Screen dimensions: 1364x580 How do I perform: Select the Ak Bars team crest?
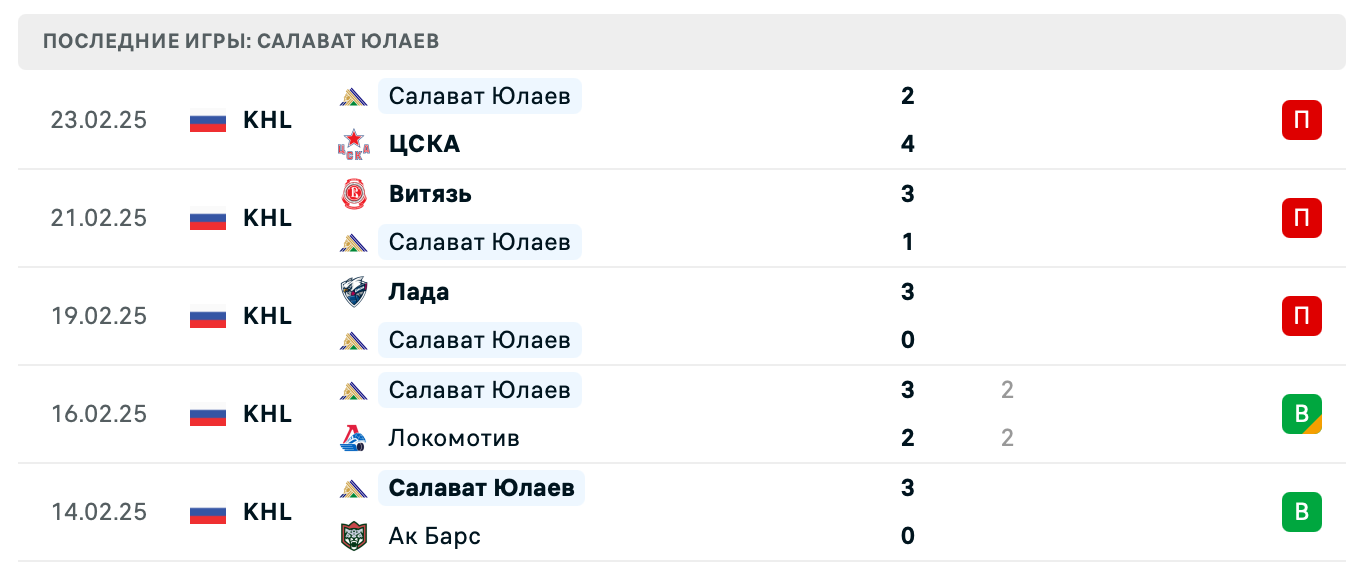click(354, 536)
